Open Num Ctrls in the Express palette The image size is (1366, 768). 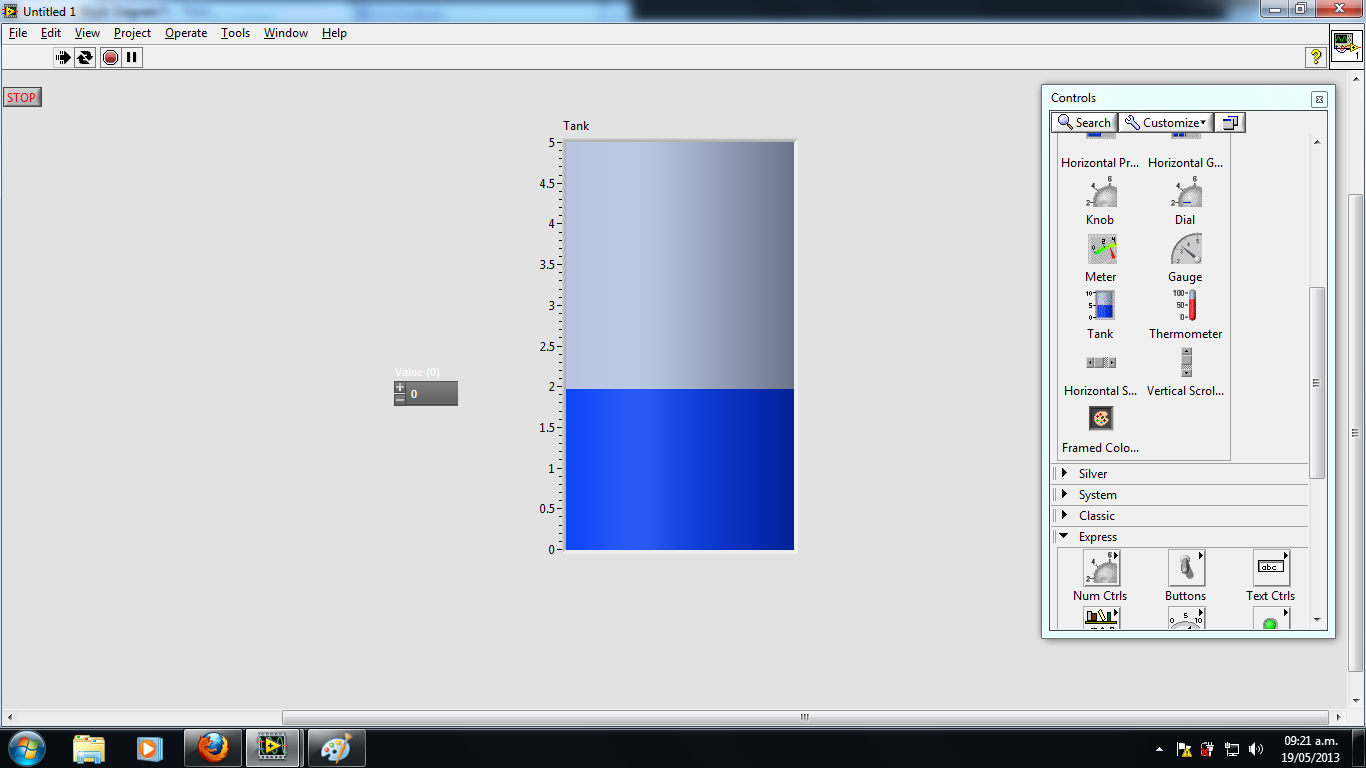(1100, 568)
